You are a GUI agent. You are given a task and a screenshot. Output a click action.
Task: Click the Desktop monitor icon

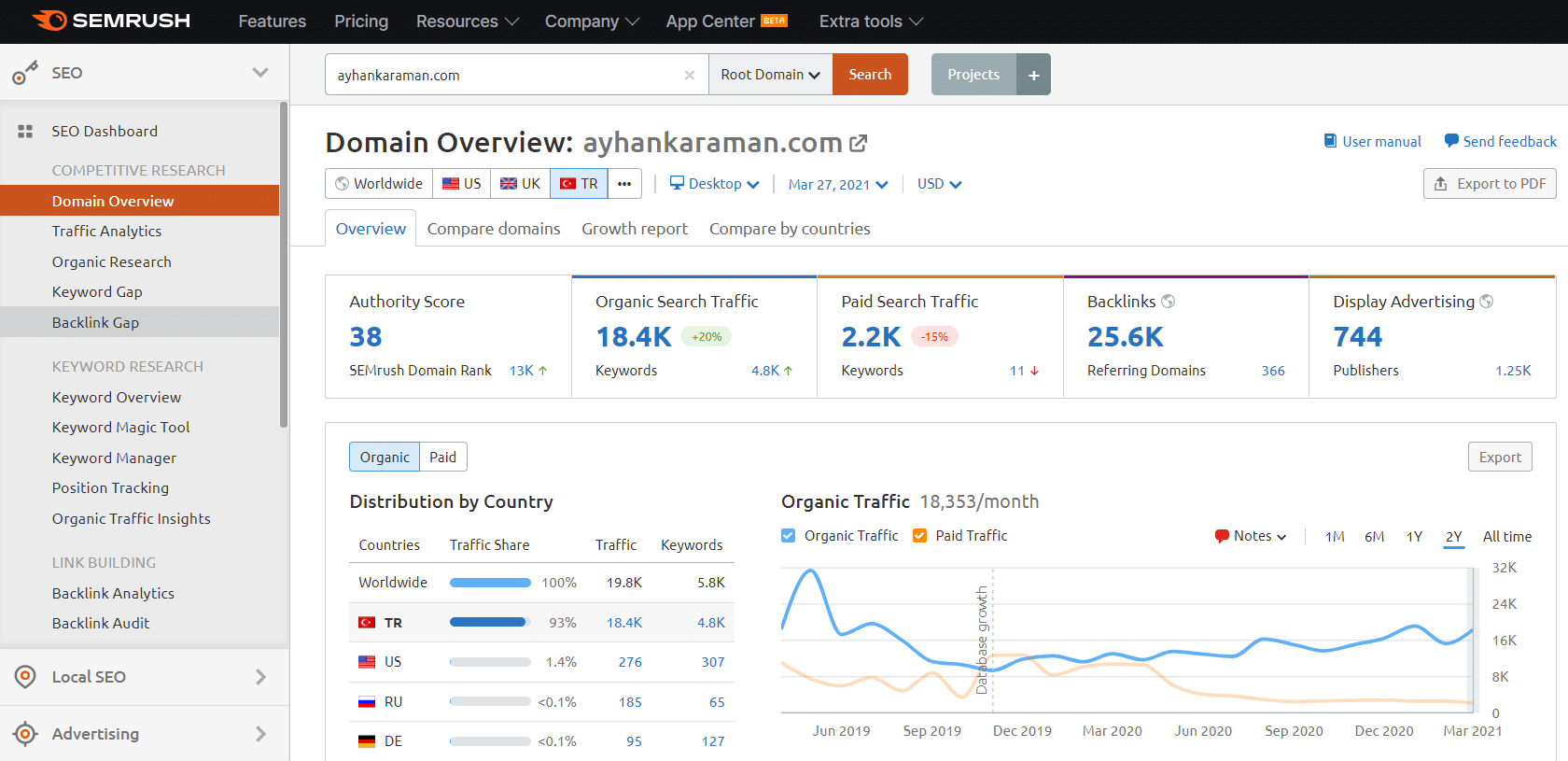tap(678, 183)
